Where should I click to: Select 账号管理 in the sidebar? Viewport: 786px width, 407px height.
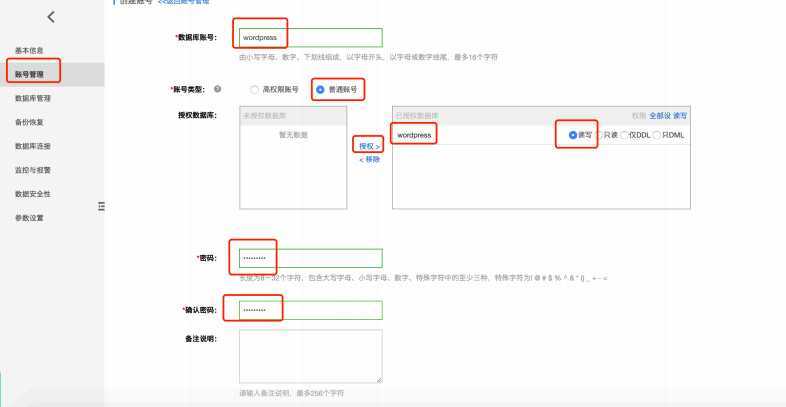29,75
